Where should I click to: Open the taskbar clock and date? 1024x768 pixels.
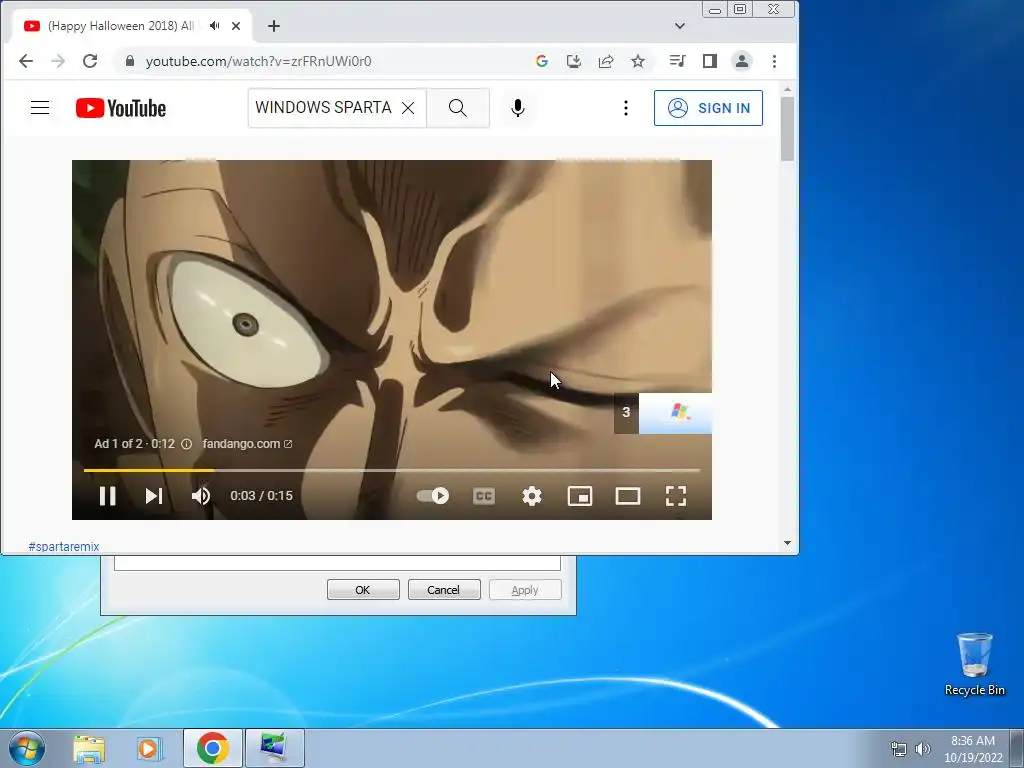(973, 749)
